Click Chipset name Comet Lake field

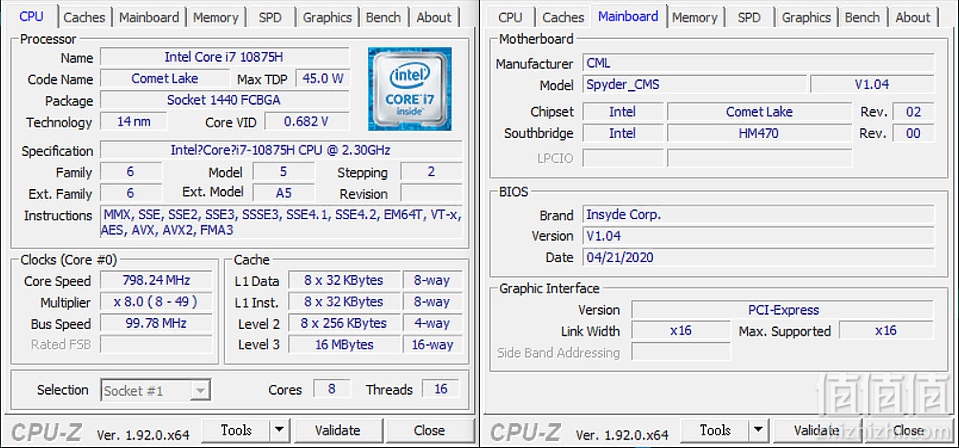coord(759,112)
